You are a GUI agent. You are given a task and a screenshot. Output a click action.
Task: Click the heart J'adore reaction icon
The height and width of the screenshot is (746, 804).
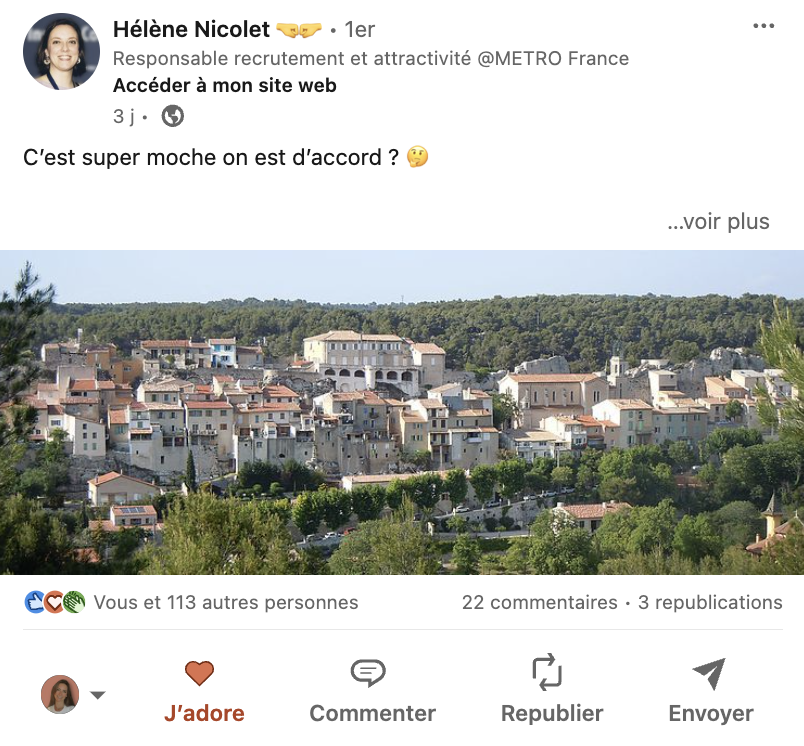pyautogui.click(x=199, y=673)
